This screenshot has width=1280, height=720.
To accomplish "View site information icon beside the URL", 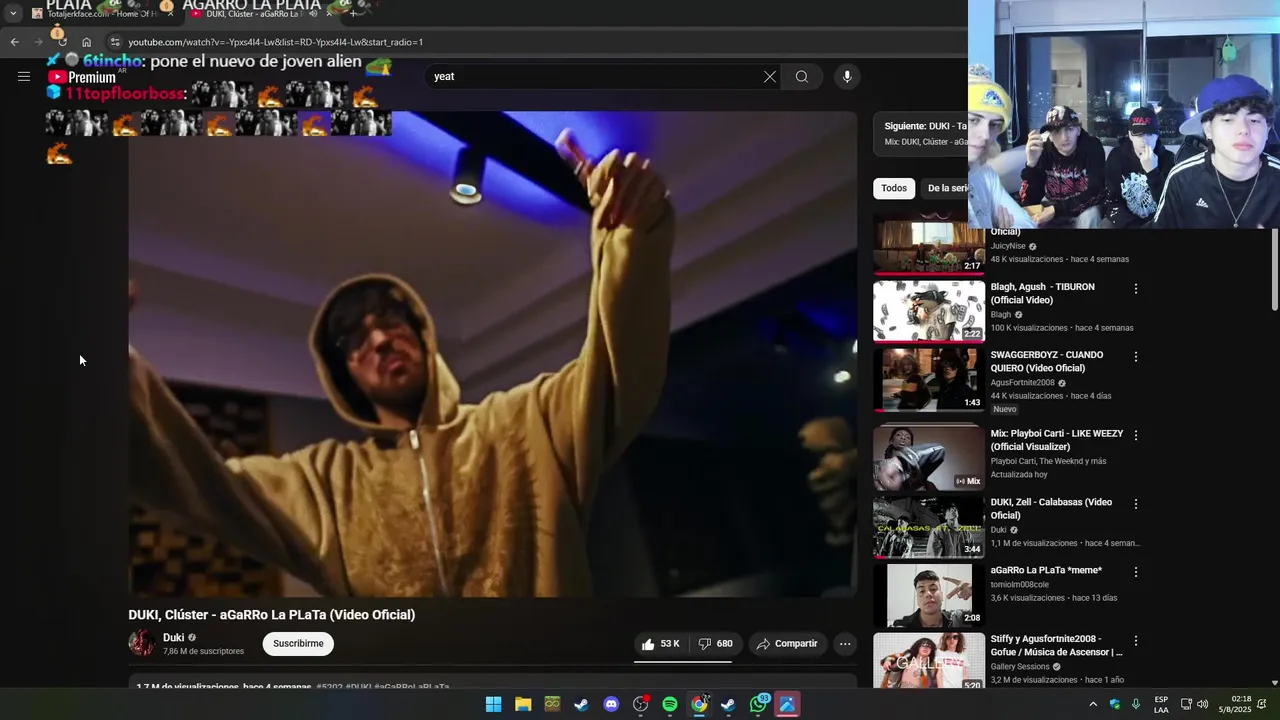I will click(x=115, y=42).
